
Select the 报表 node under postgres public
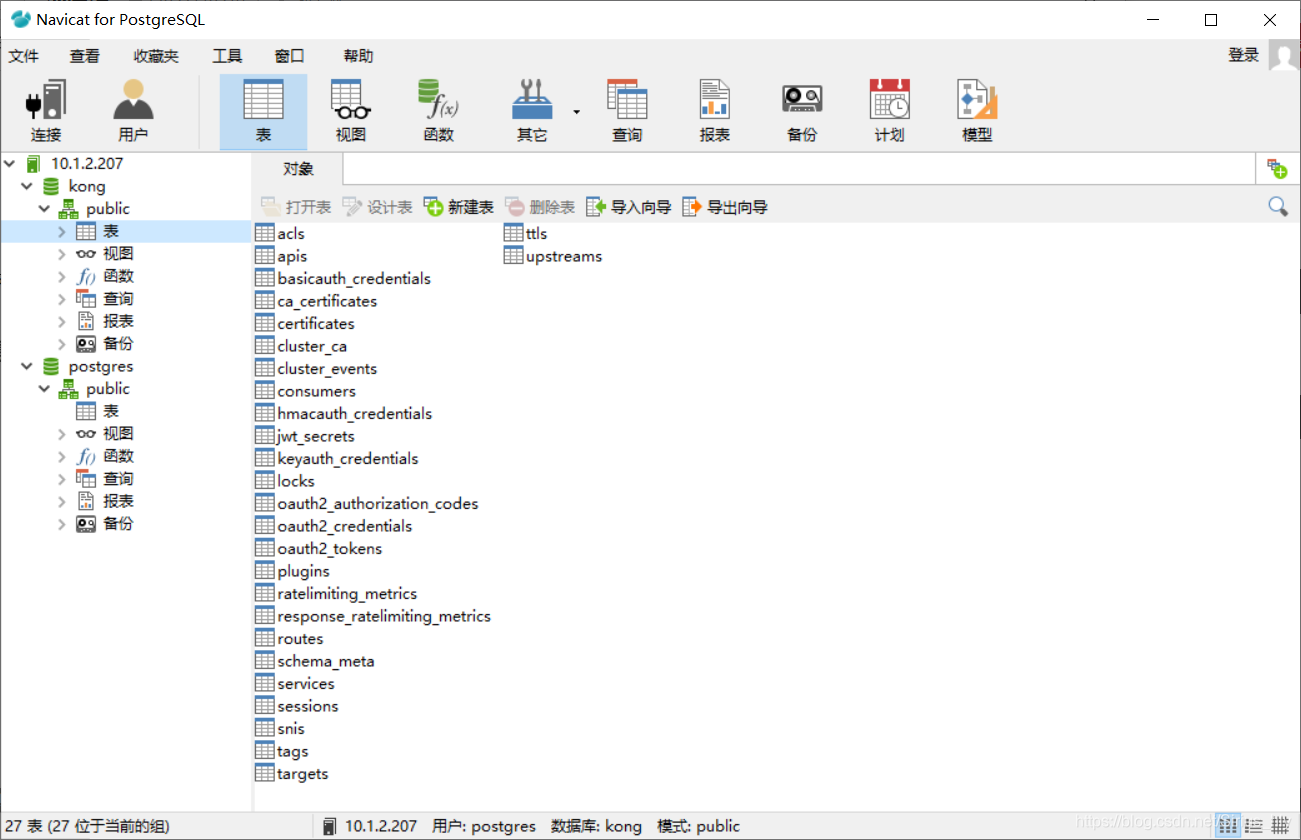click(x=118, y=501)
